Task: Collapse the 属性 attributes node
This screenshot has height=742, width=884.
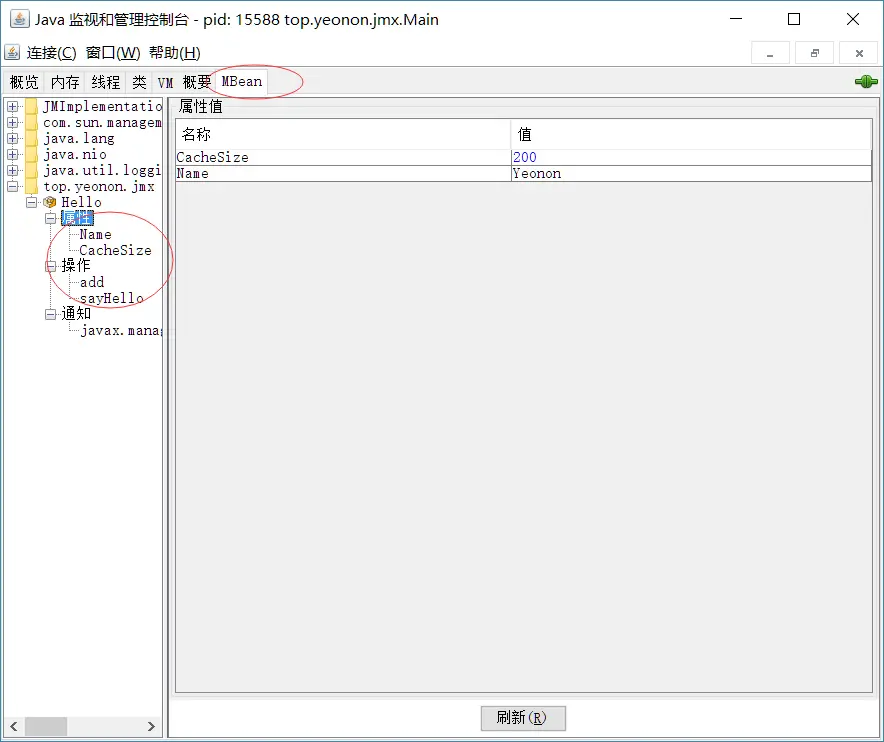Action: click(51, 218)
